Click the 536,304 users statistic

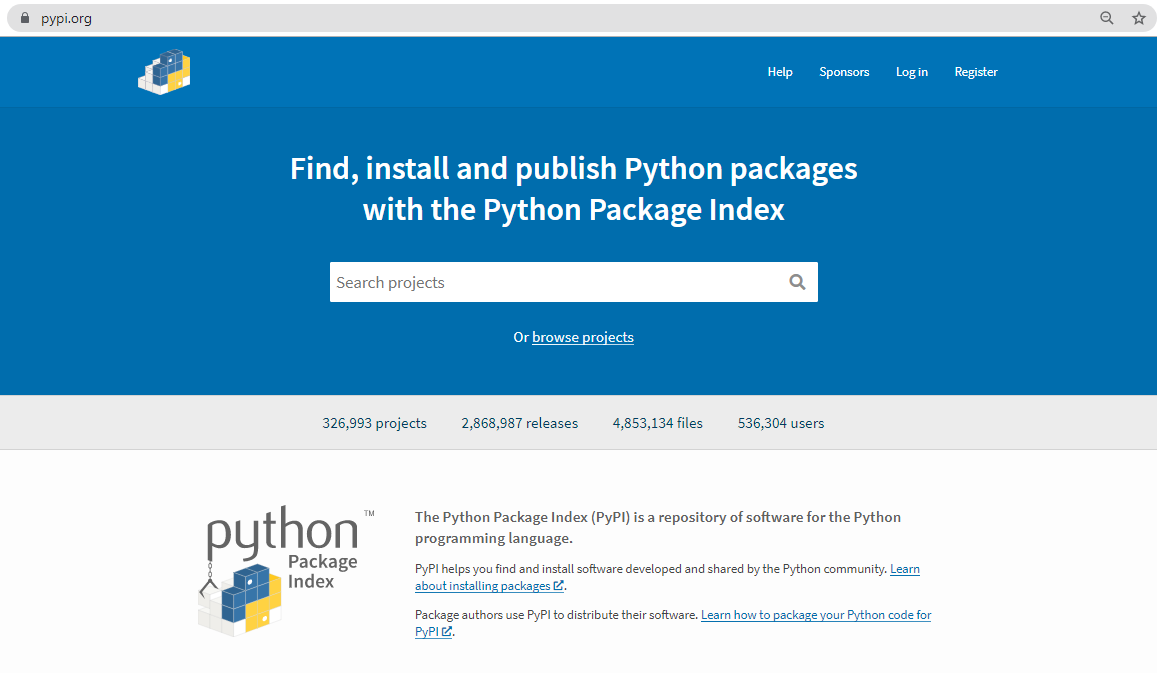pos(781,423)
